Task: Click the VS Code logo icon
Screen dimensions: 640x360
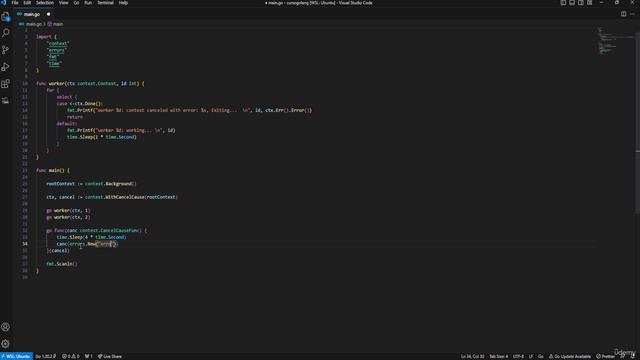Action: pos(4,2)
